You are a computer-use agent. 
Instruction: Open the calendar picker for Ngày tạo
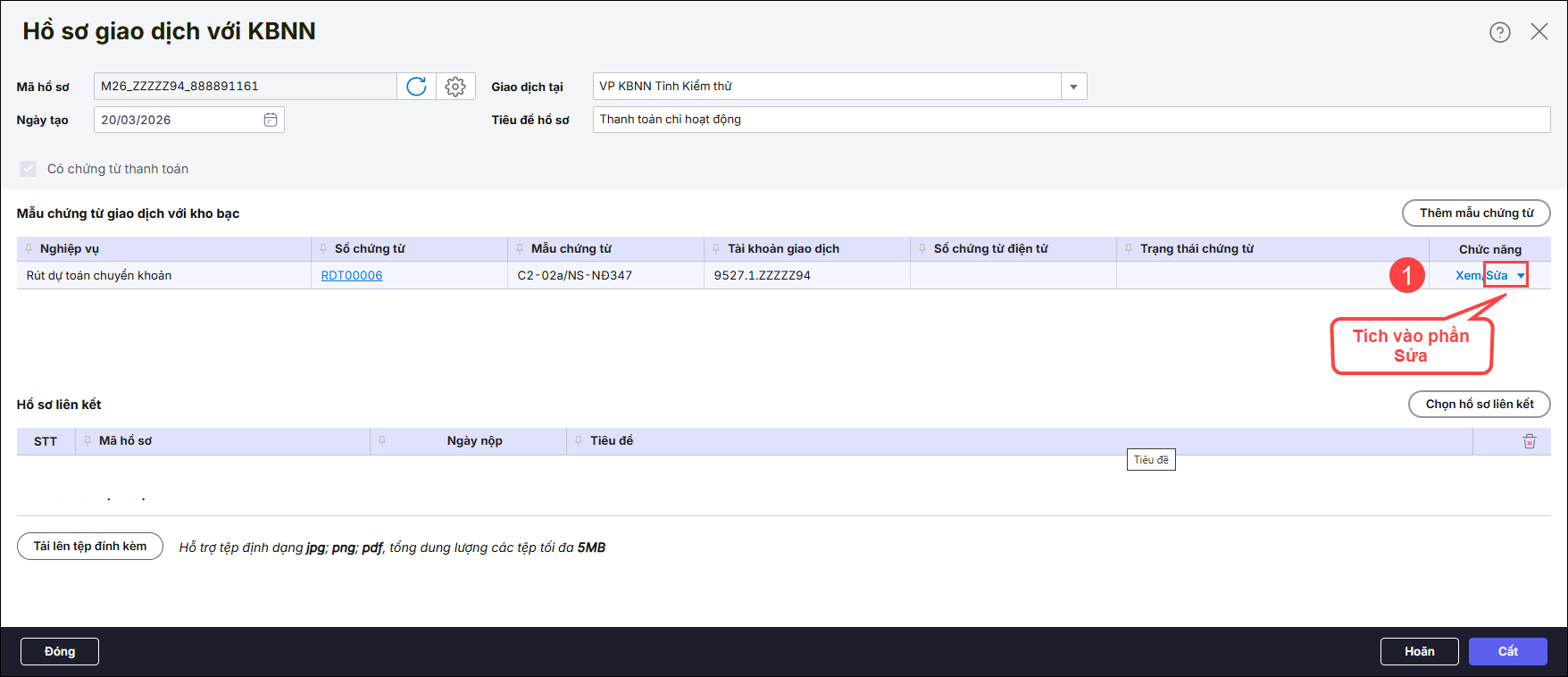click(271, 120)
